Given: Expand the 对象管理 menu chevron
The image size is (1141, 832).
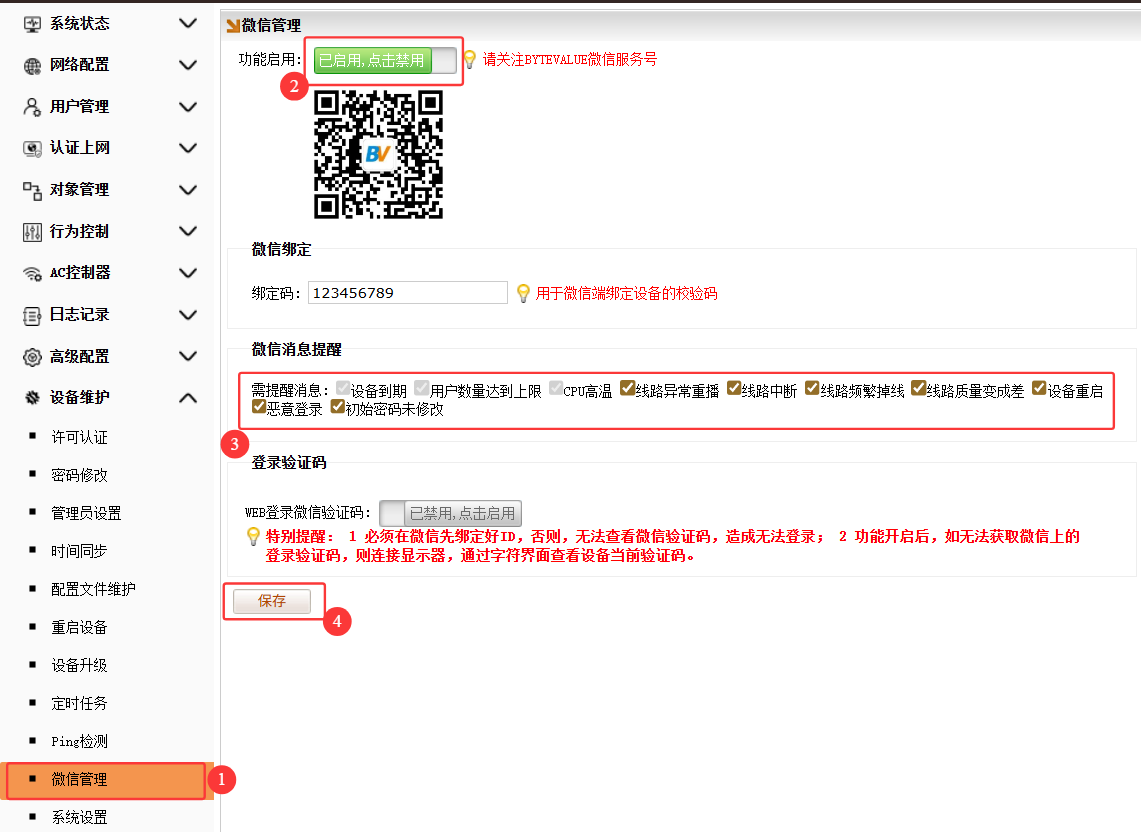Looking at the screenshot, I should tap(187, 190).
